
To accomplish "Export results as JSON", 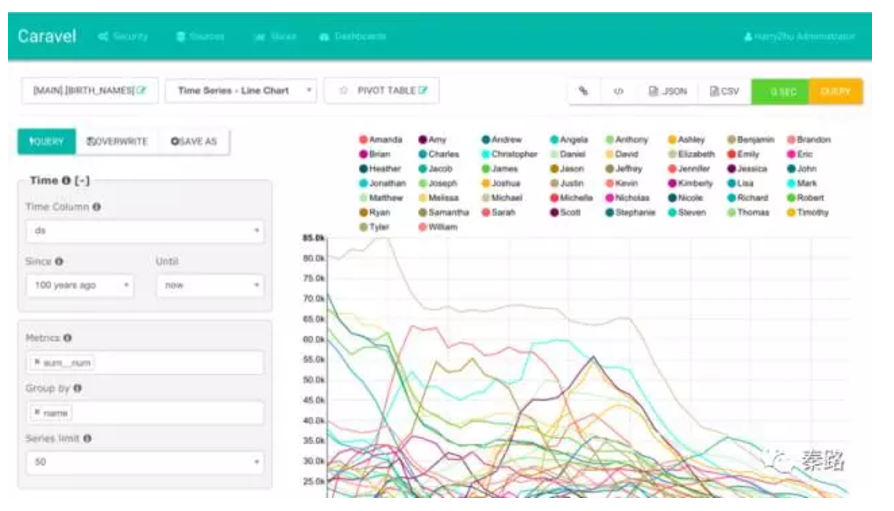I will pos(668,91).
